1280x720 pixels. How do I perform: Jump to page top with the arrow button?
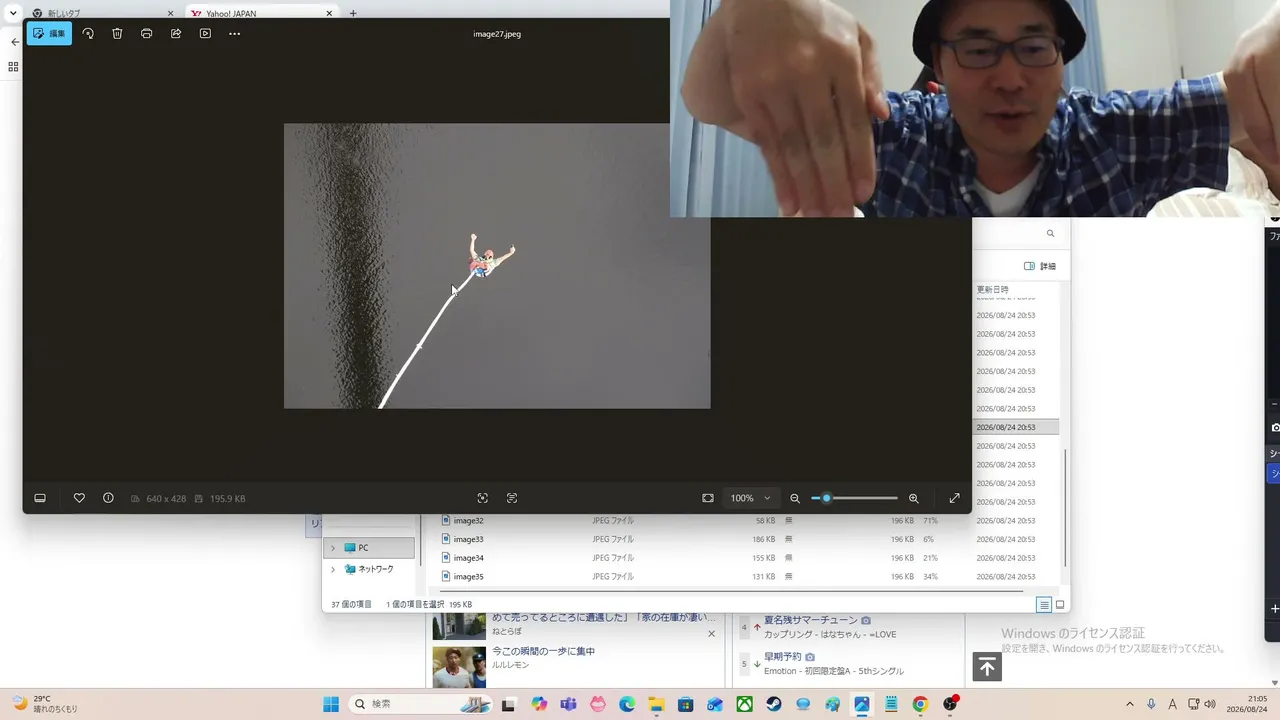pyautogui.click(x=987, y=667)
